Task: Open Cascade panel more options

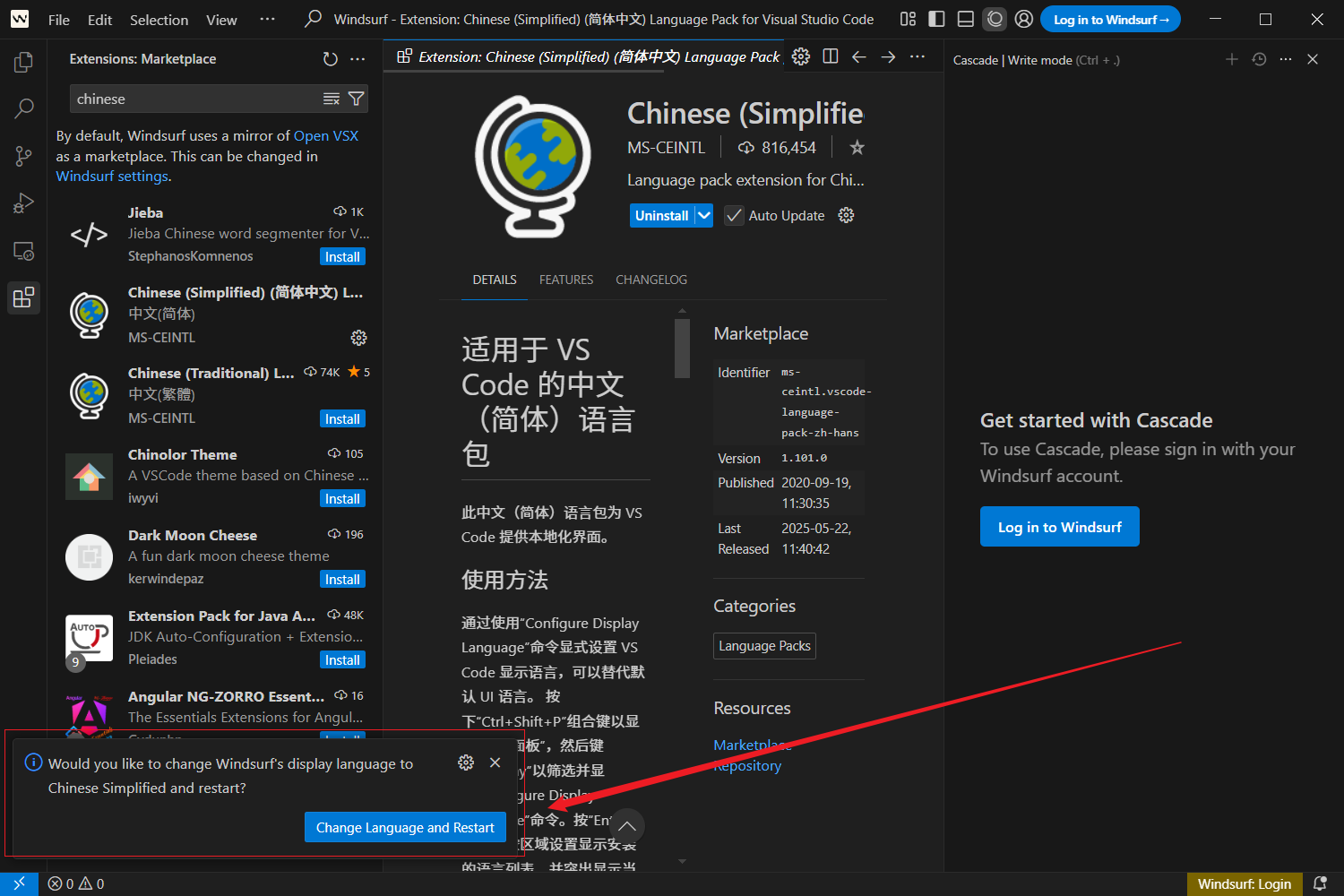Action: (x=1286, y=59)
